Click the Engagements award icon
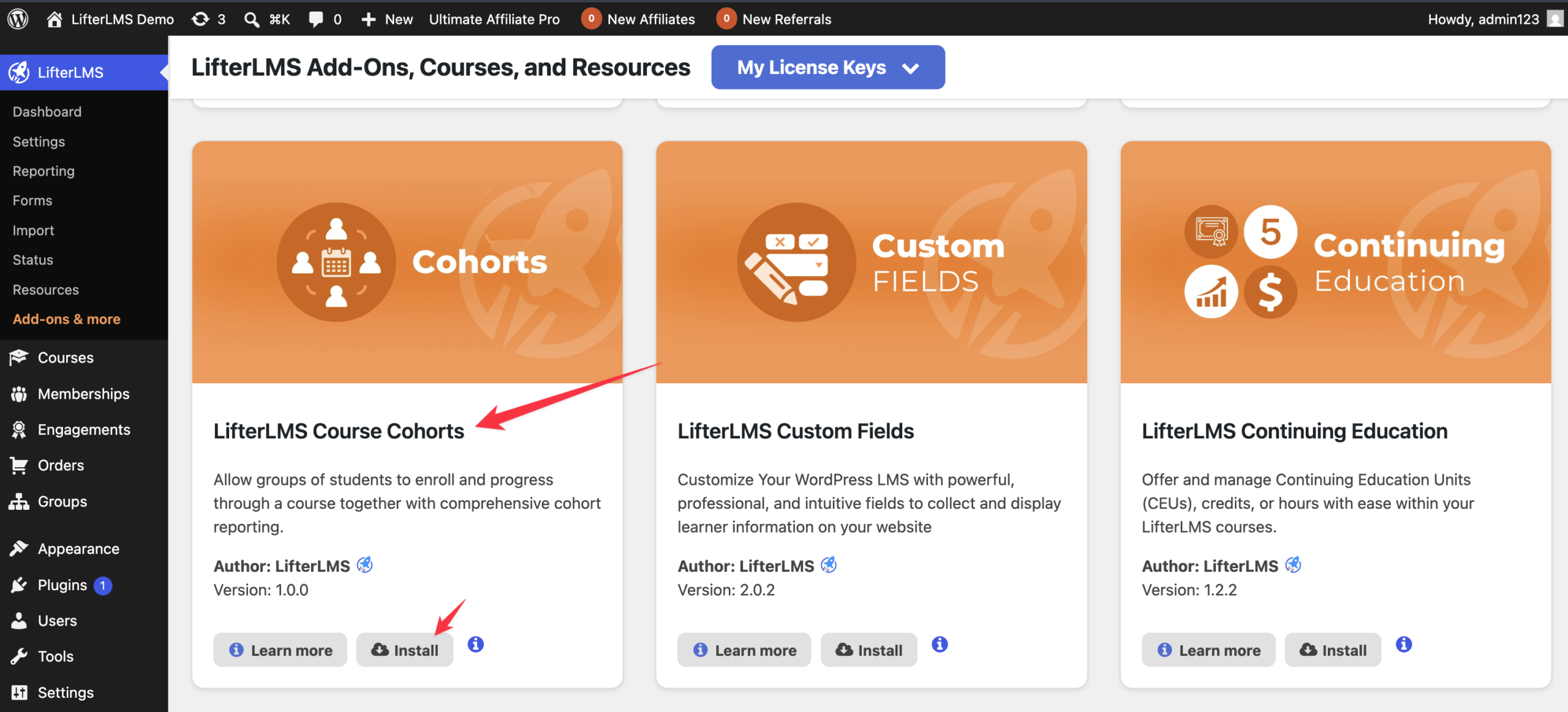 (x=19, y=430)
